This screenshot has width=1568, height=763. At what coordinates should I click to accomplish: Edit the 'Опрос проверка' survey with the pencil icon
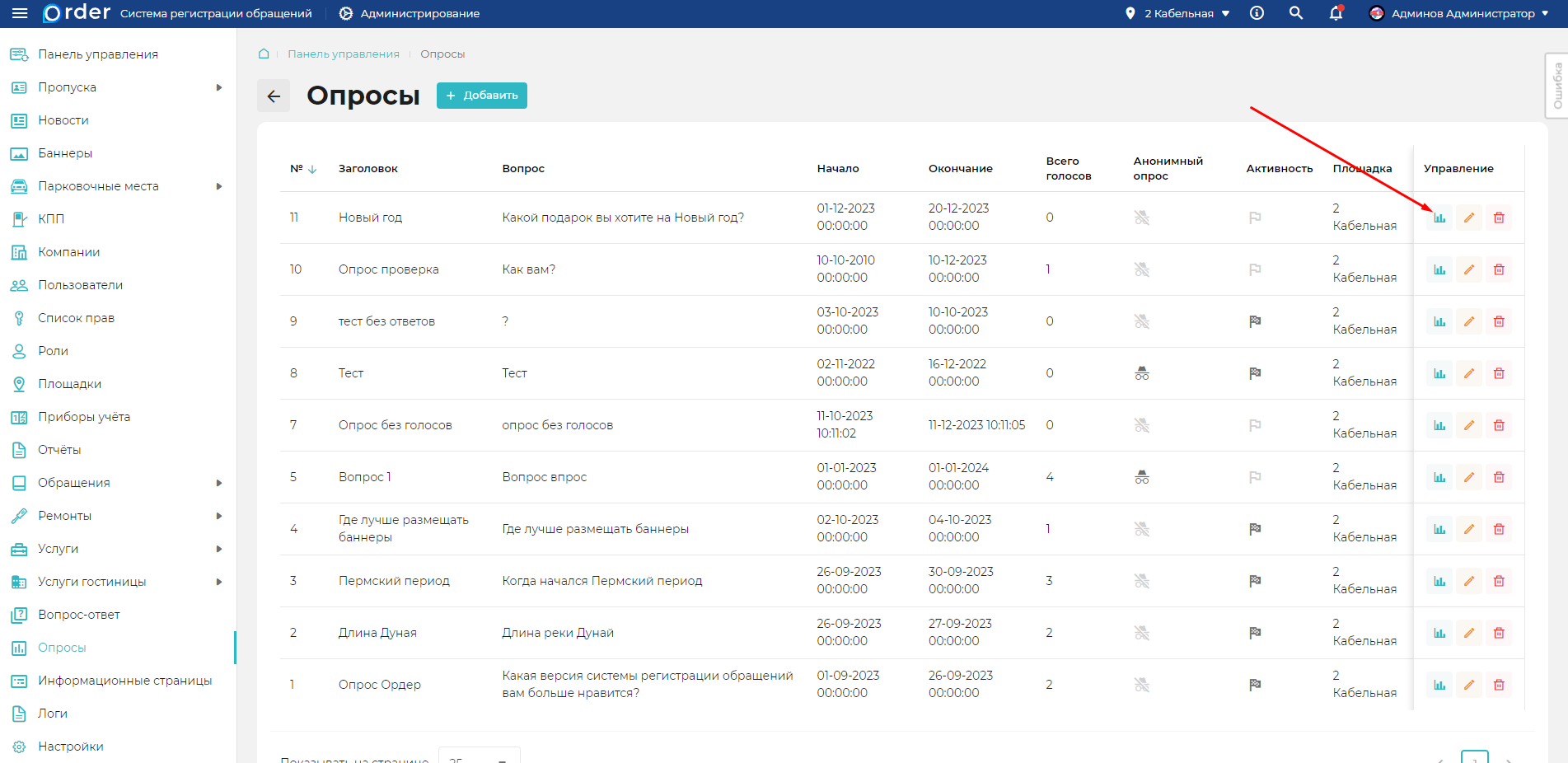[1468, 269]
